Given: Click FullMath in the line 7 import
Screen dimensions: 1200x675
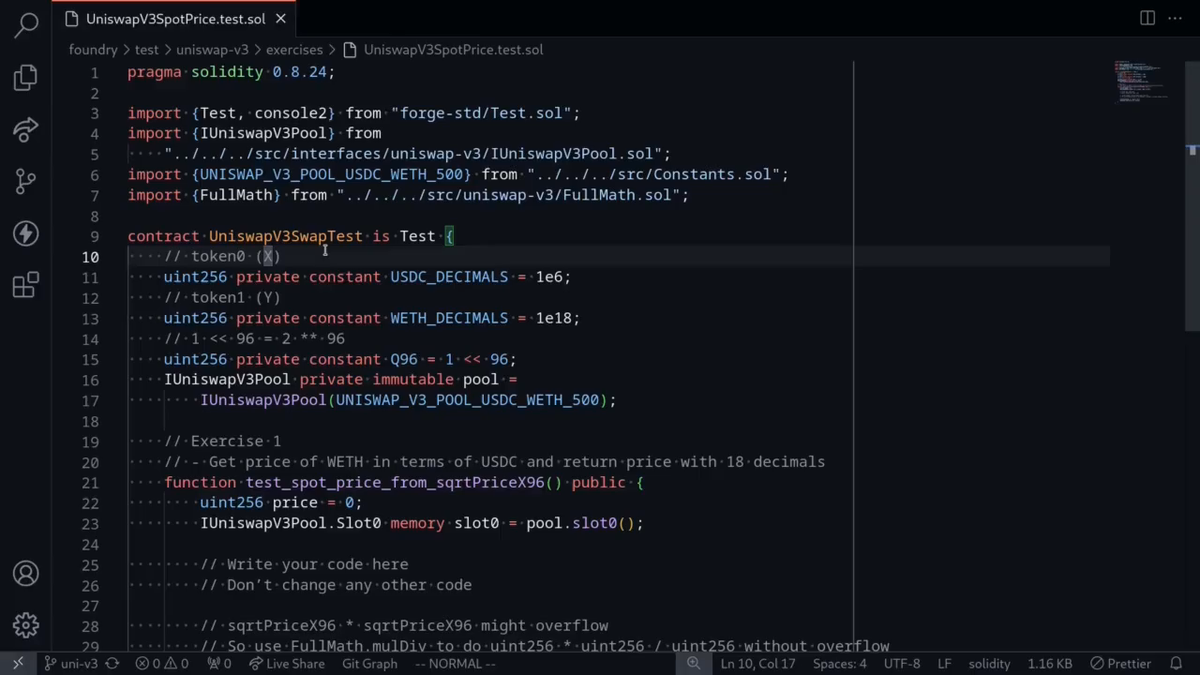Looking at the screenshot, I should pos(236,195).
